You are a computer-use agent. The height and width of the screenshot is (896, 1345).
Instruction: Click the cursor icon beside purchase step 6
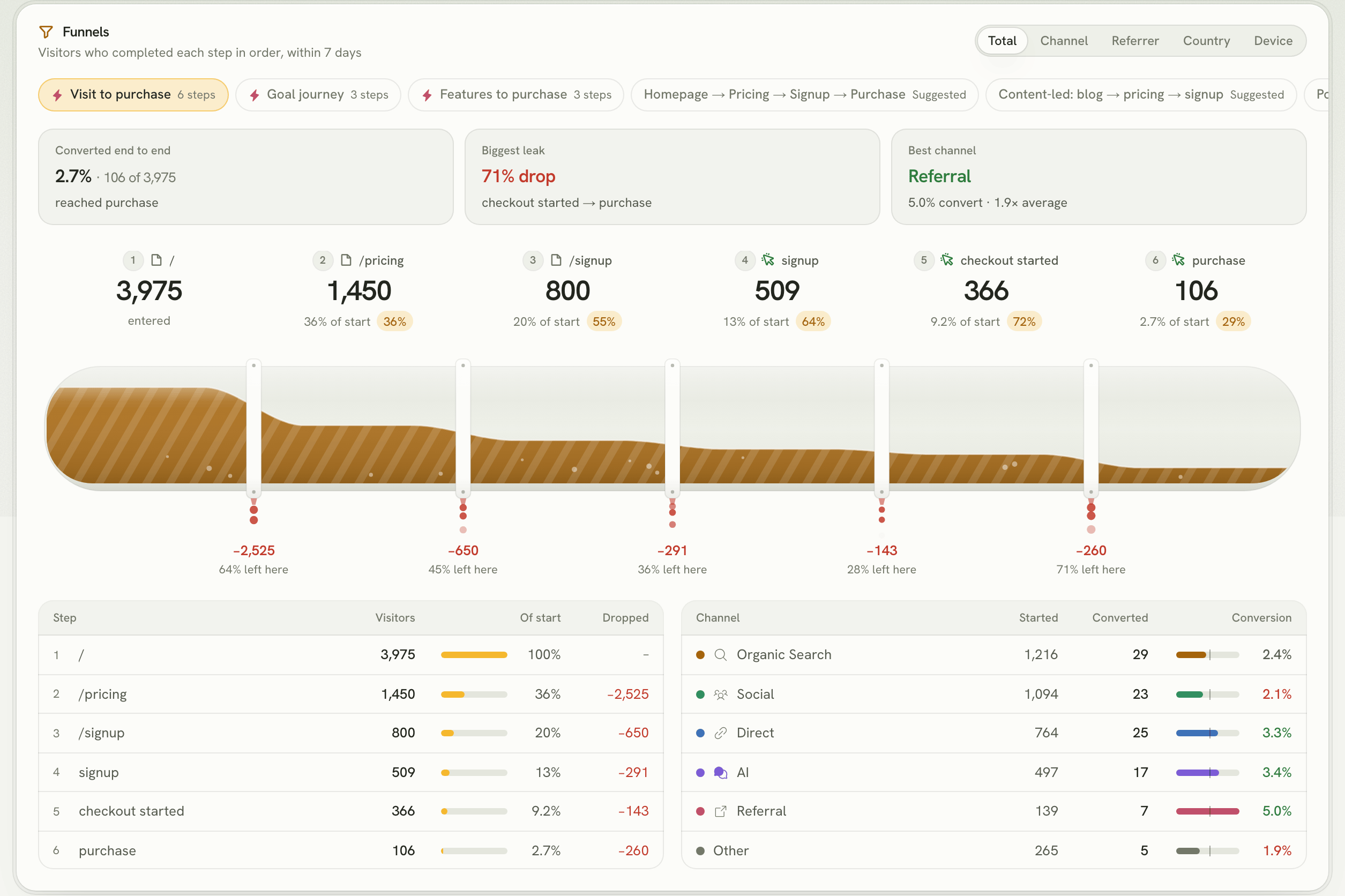tap(1178, 260)
